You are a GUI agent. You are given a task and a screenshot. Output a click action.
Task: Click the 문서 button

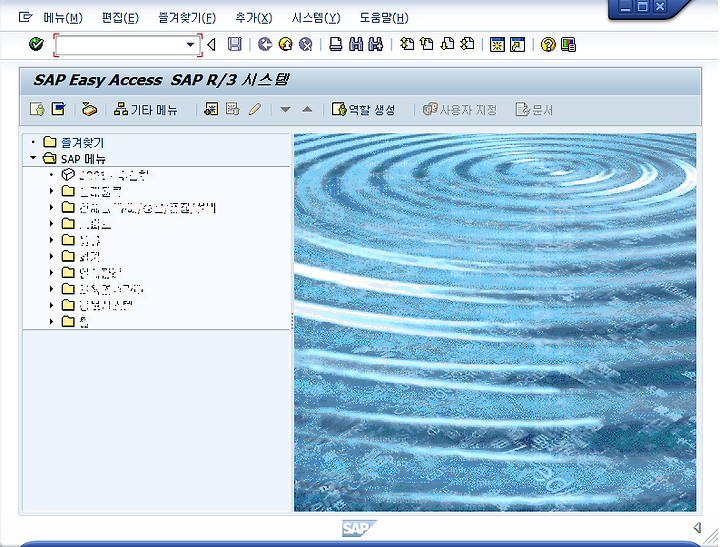pyautogui.click(x=534, y=110)
